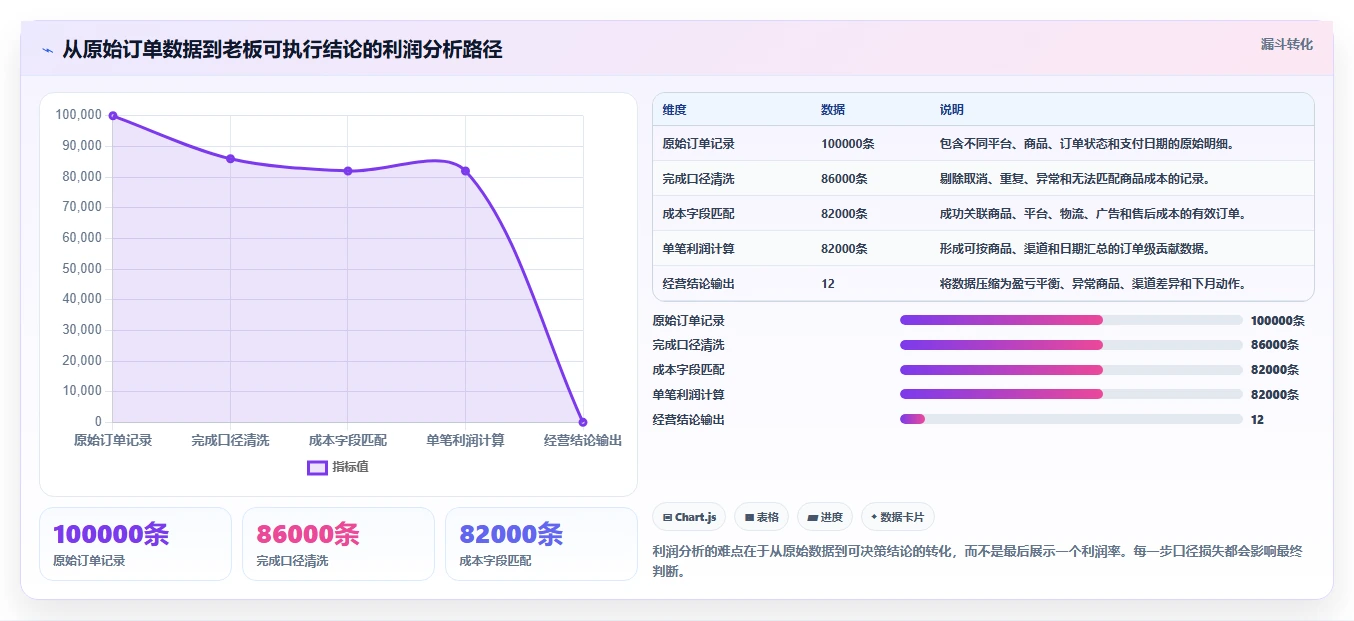Image resolution: width=1354 pixels, height=621 pixels.
Task: Click the title 从原始订单数据到老板可执行结论的利润分析路径
Action: click(282, 50)
